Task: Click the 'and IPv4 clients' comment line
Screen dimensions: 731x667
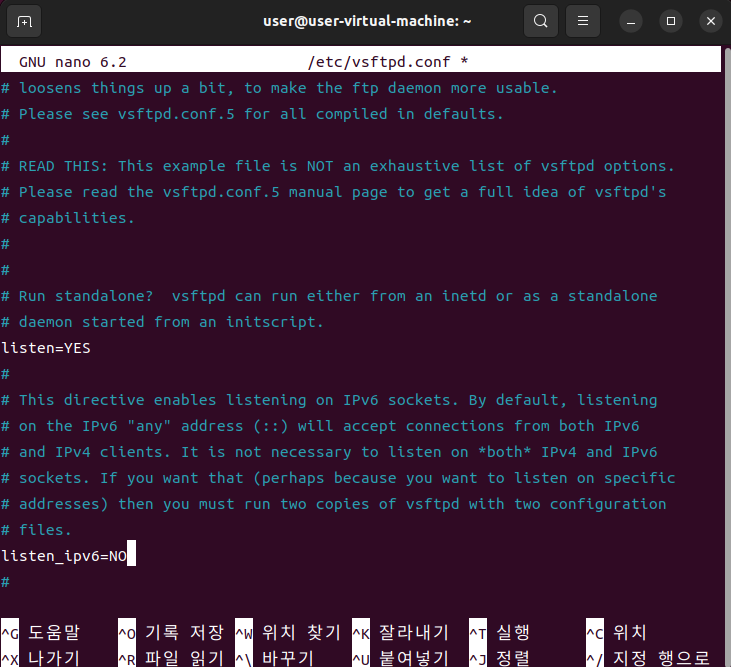Action: (329, 452)
